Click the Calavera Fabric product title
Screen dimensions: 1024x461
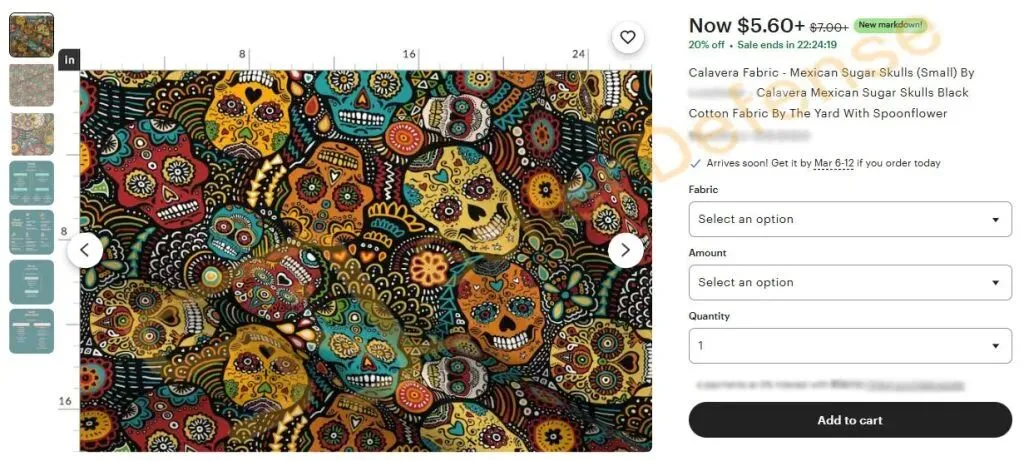tap(831, 73)
